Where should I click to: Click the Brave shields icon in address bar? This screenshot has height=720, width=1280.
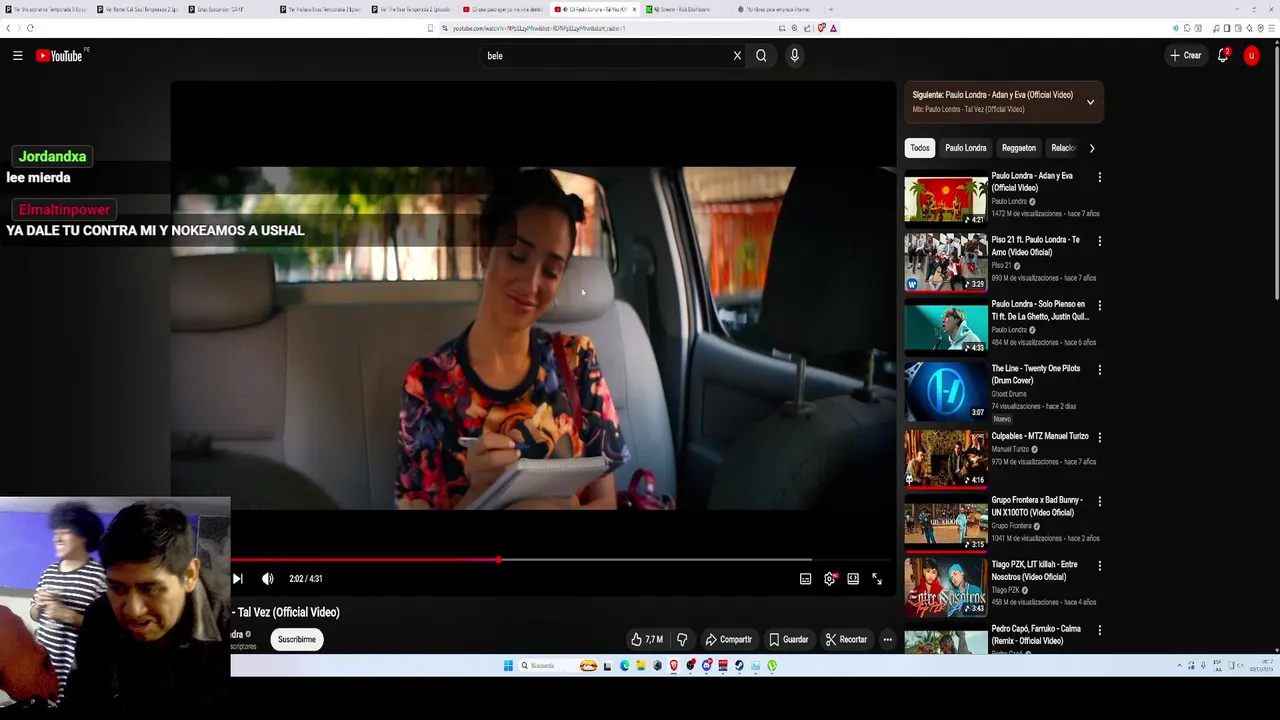click(x=821, y=28)
